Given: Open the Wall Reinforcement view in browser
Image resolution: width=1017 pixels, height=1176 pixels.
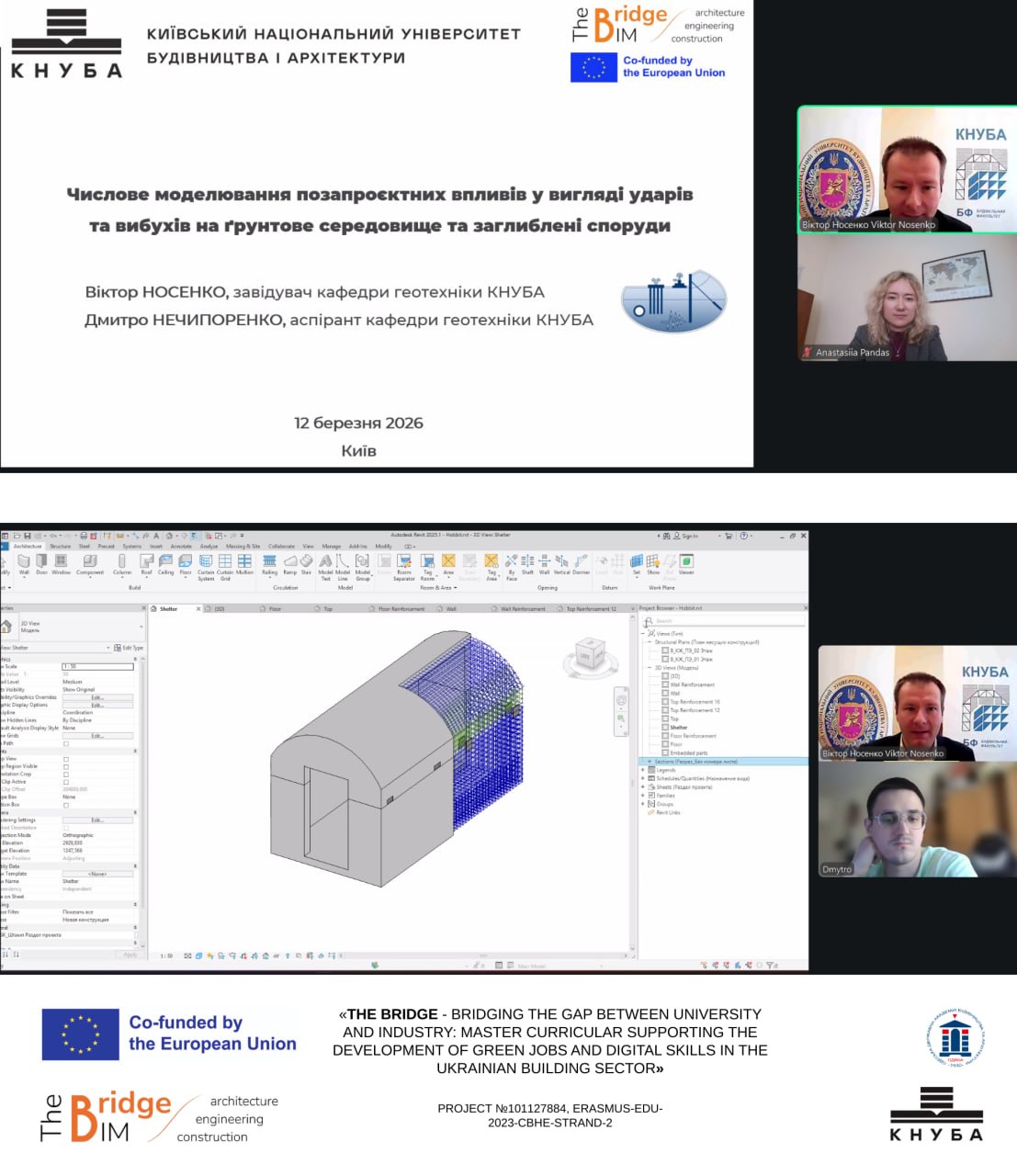Looking at the screenshot, I should [x=692, y=684].
